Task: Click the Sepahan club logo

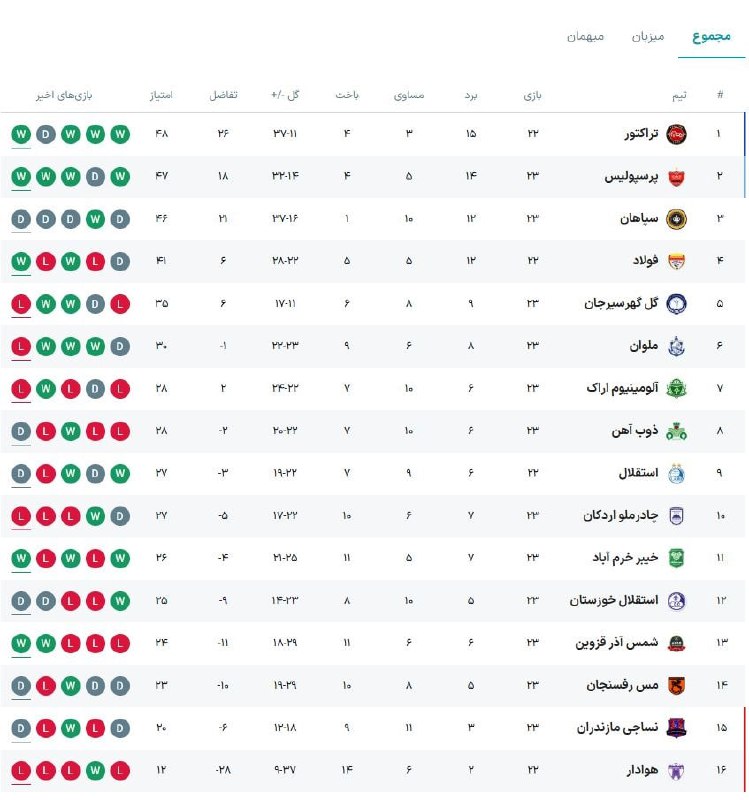Action: pyautogui.click(x=676, y=219)
